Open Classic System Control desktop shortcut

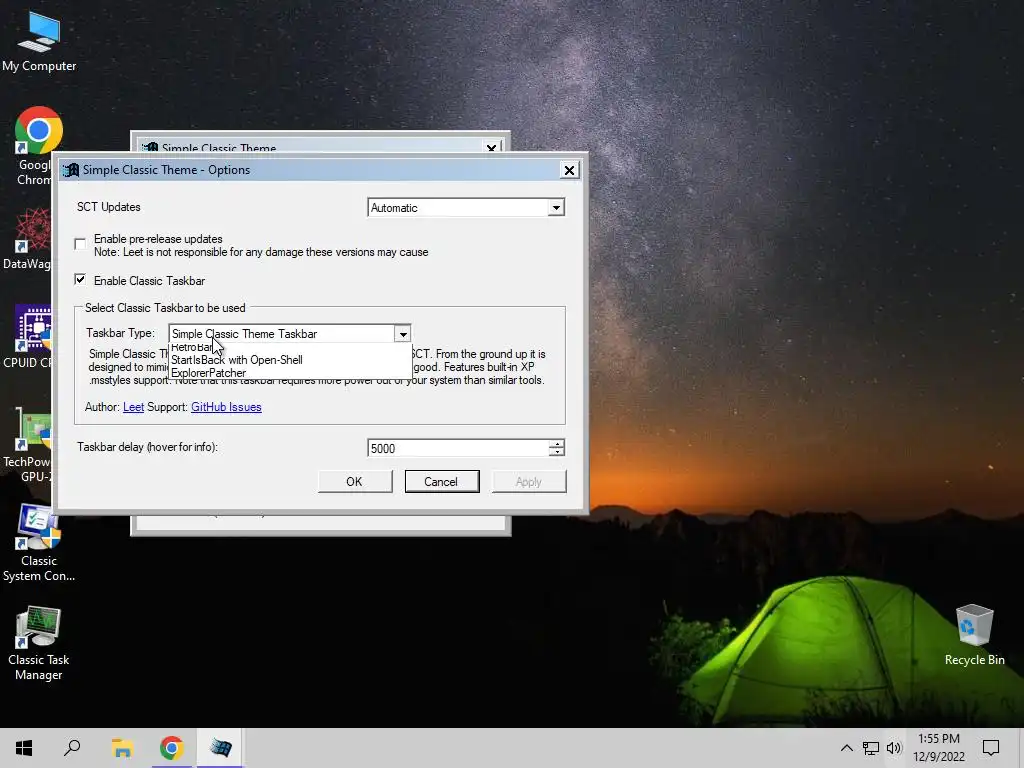[x=39, y=543]
